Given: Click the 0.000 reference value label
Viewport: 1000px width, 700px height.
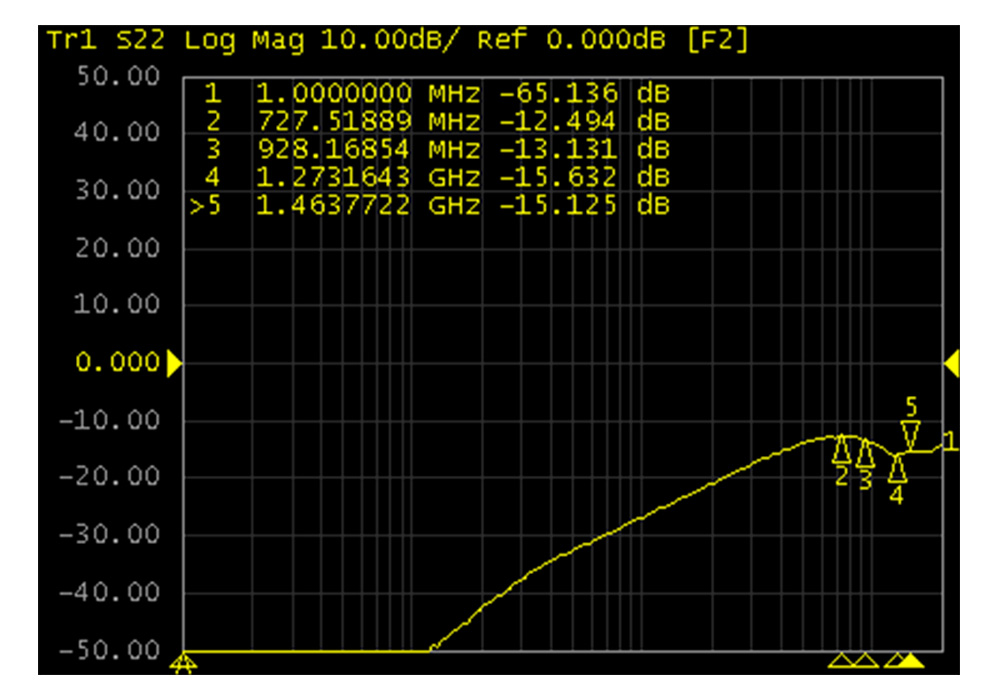Looking at the screenshot, I should pyautogui.click(x=118, y=364).
